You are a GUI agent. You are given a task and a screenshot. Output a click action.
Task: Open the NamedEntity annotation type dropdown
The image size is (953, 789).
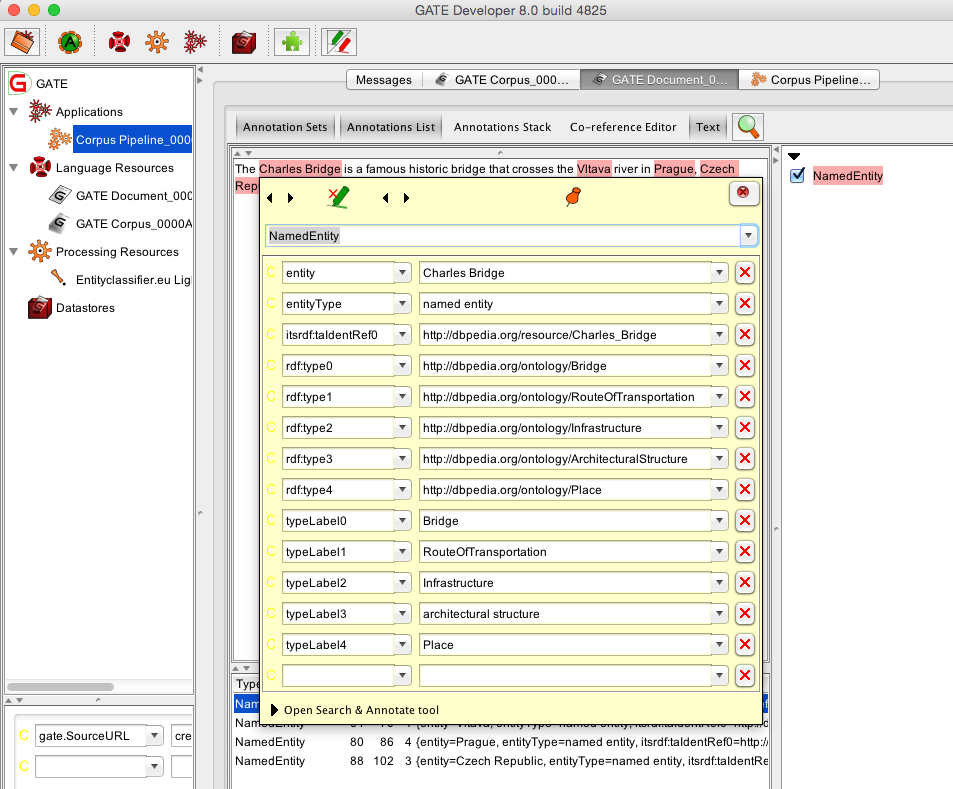click(x=748, y=235)
